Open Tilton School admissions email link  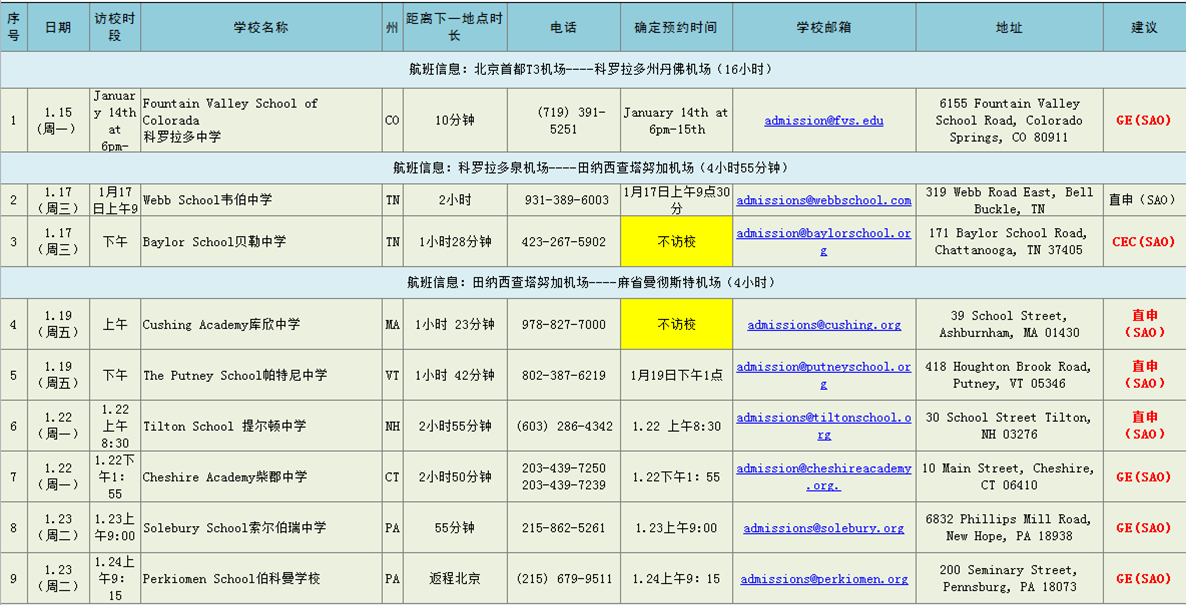coord(824,426)
